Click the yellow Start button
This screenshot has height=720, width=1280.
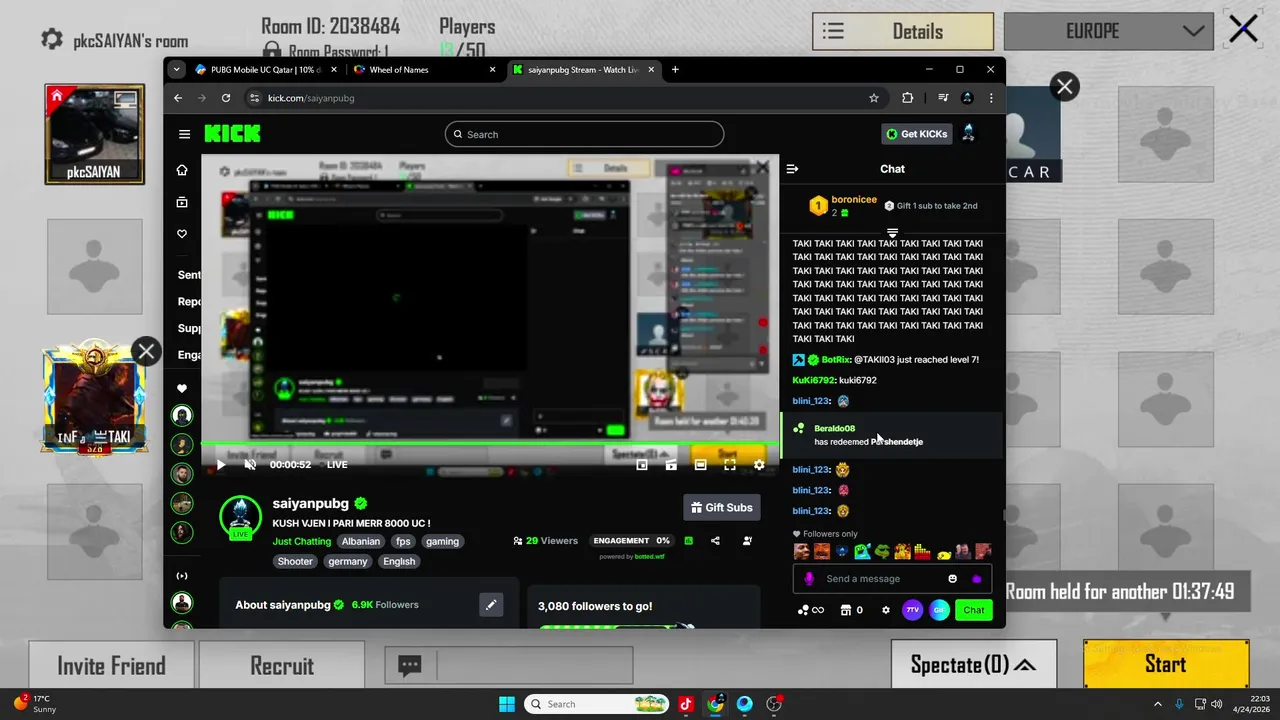(x=1166, y=664)
